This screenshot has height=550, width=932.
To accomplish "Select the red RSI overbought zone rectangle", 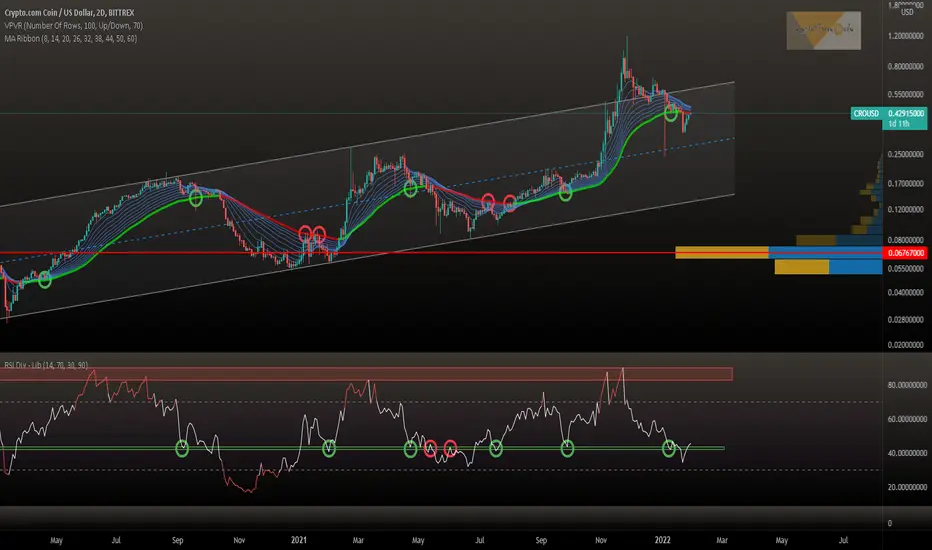I will [366, 374].
